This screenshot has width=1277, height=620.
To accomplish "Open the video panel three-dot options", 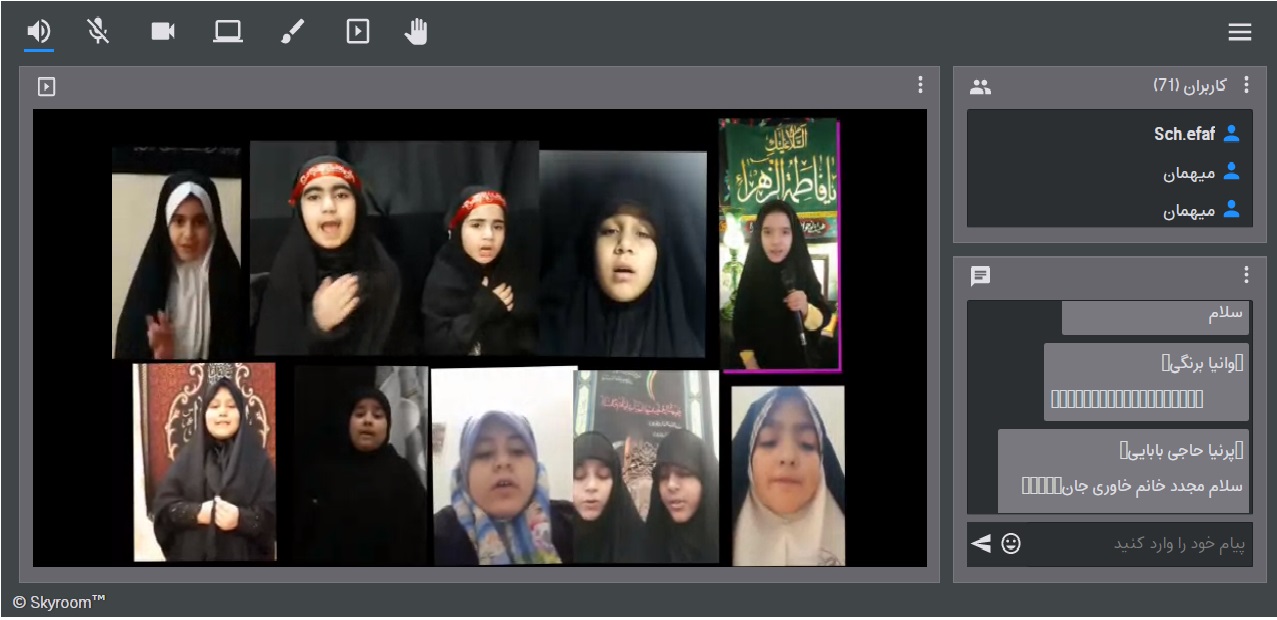I will [x=920, y=86].
